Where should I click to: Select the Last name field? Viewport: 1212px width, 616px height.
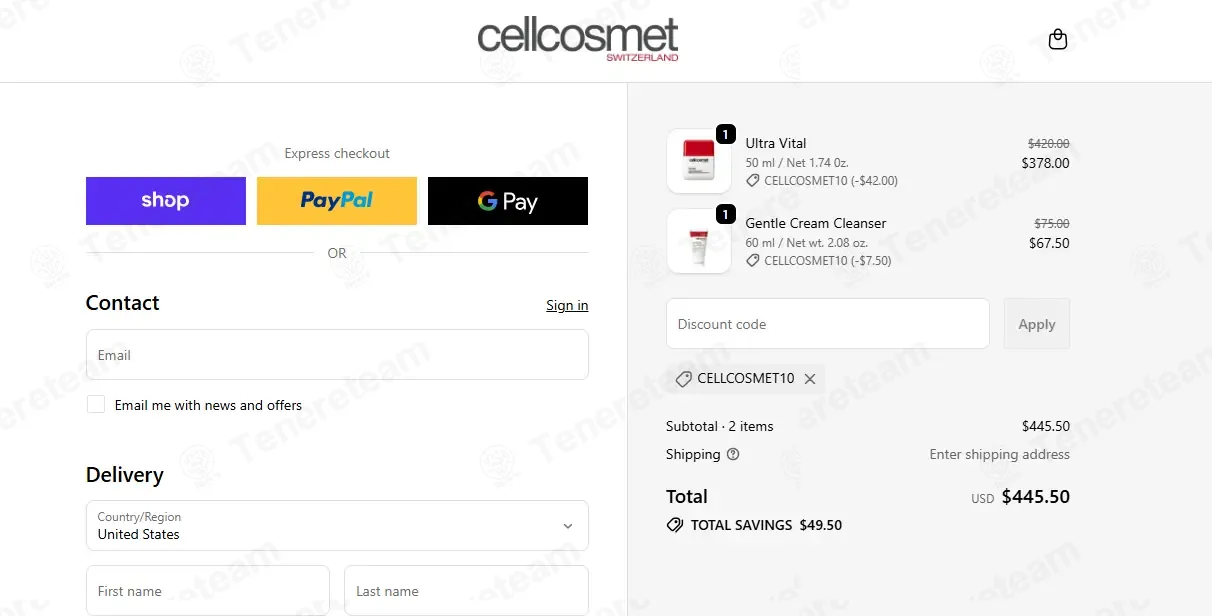click(466, 591)
